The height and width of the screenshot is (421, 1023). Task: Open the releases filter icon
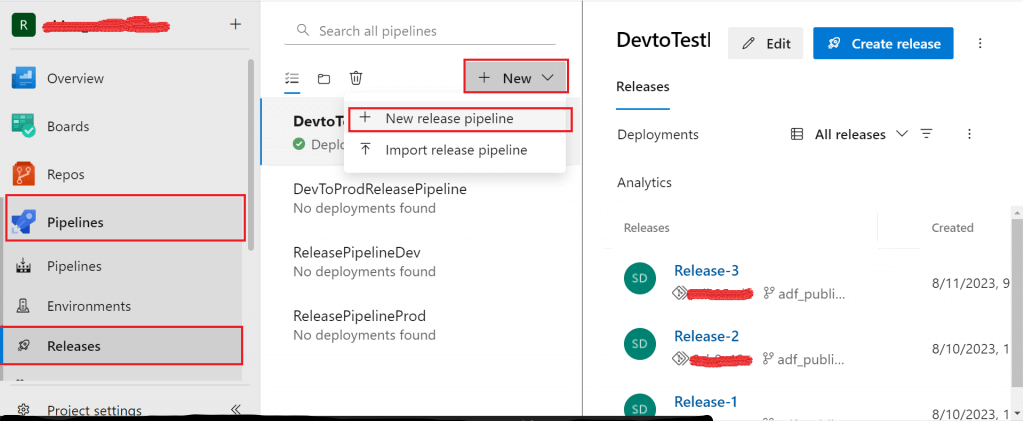926,134
